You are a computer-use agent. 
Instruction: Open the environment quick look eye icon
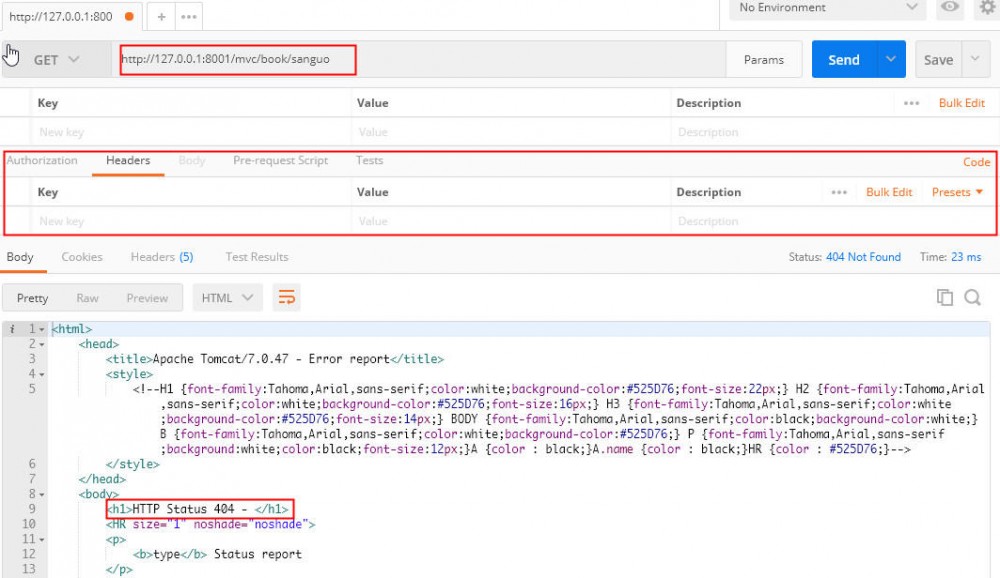coord(949,8)
